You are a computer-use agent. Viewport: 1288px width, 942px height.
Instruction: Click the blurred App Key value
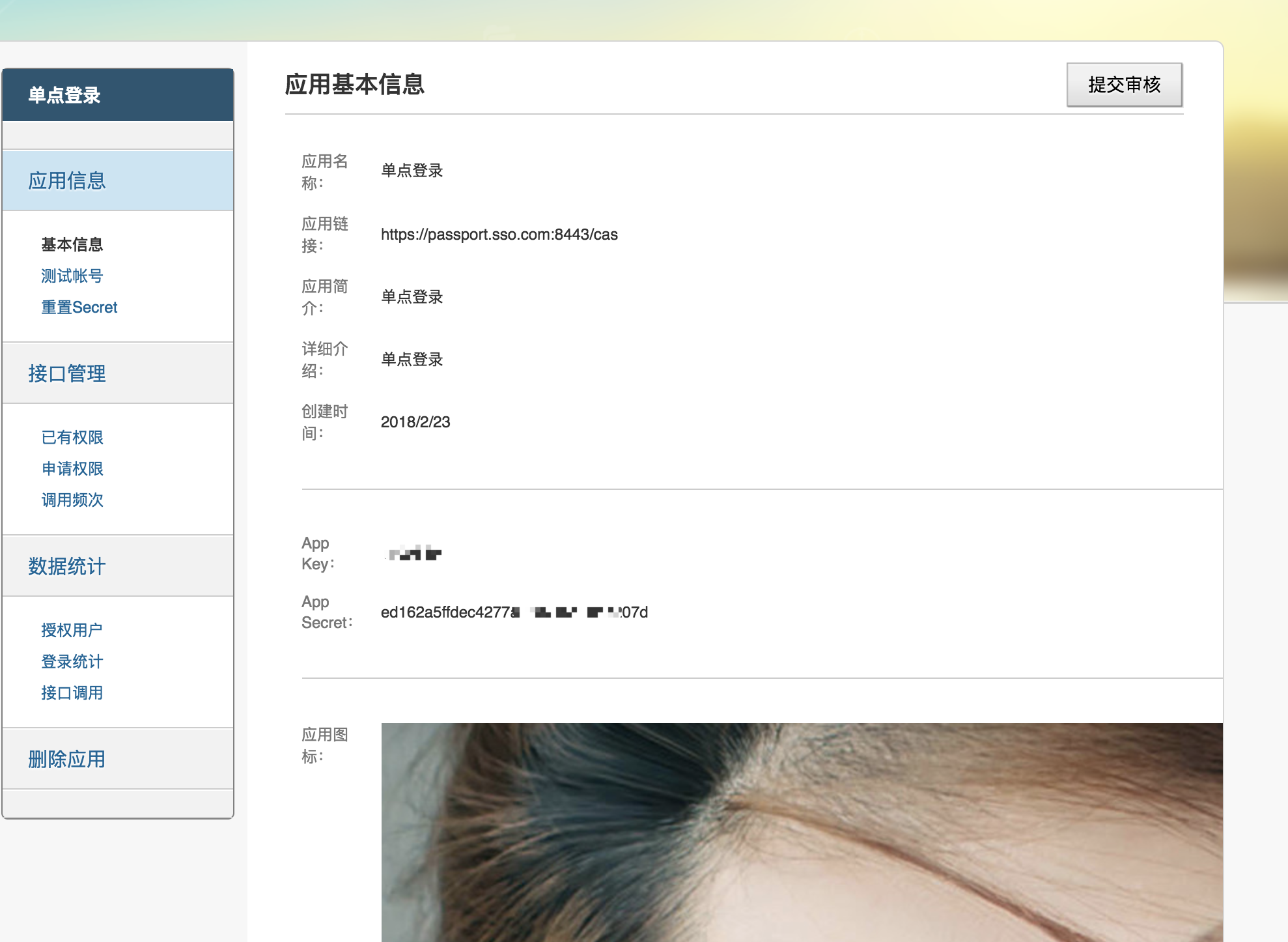(414, 554)
